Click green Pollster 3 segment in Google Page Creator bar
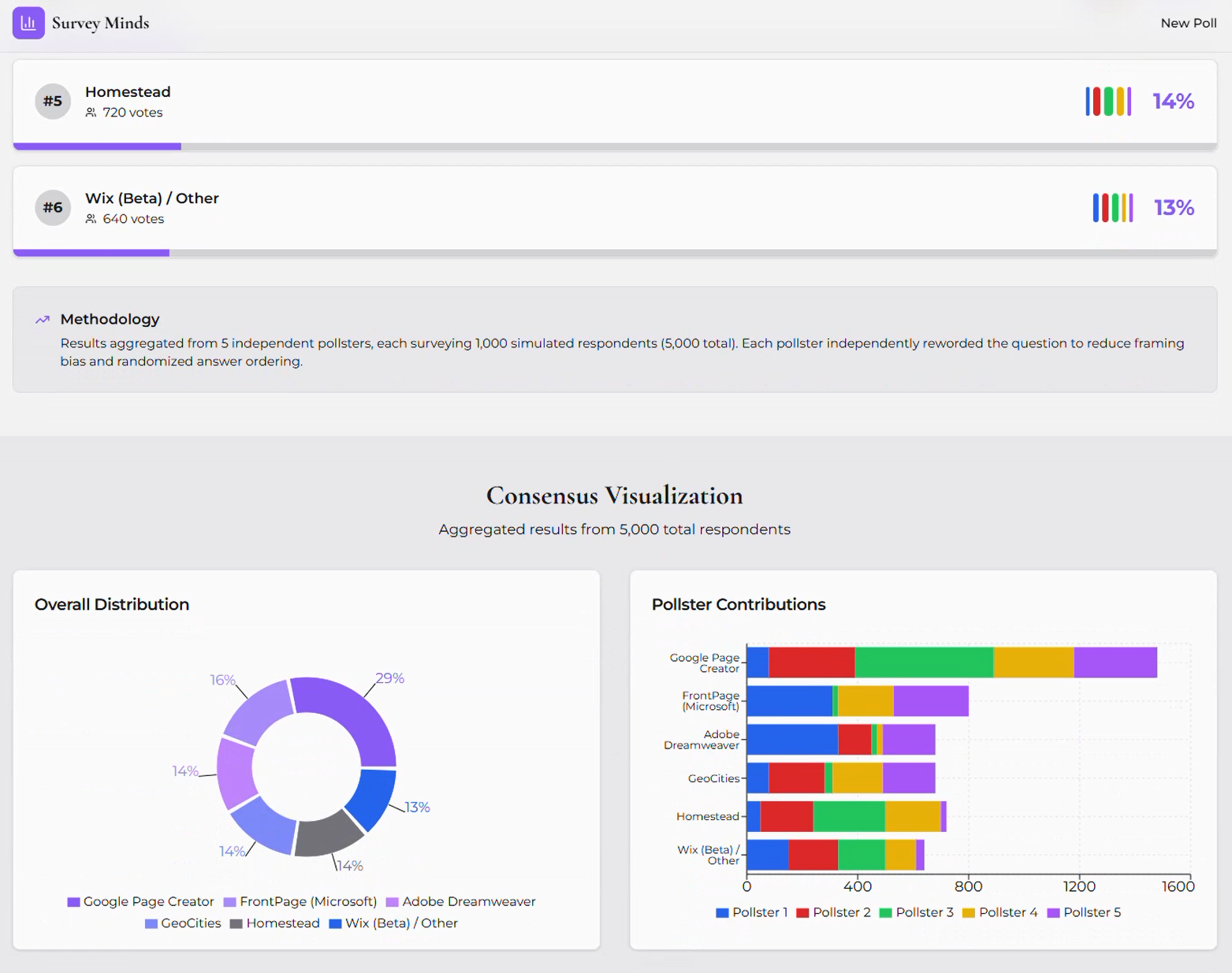1232x973 pixels. pyautogui.click(x=925, y=663)
